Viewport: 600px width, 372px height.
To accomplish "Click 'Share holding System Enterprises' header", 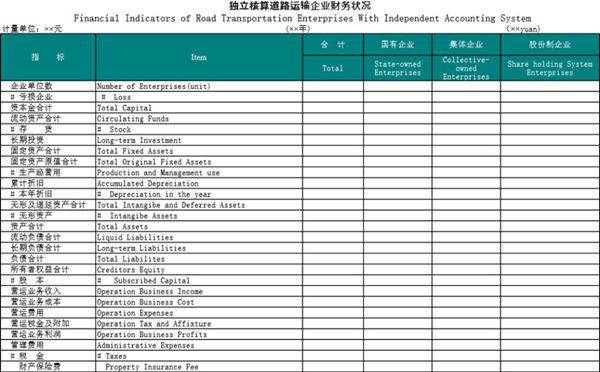I will click(x=550, y=68).
